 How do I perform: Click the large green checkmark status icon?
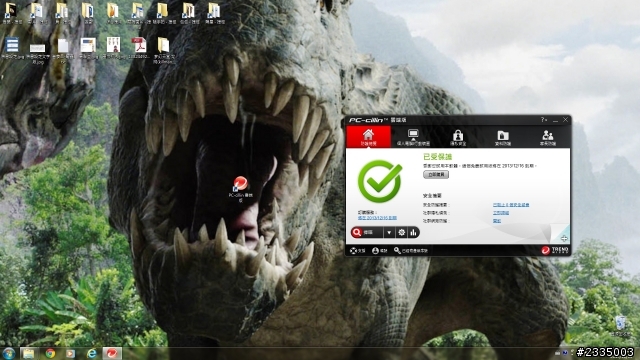(380, 181)
